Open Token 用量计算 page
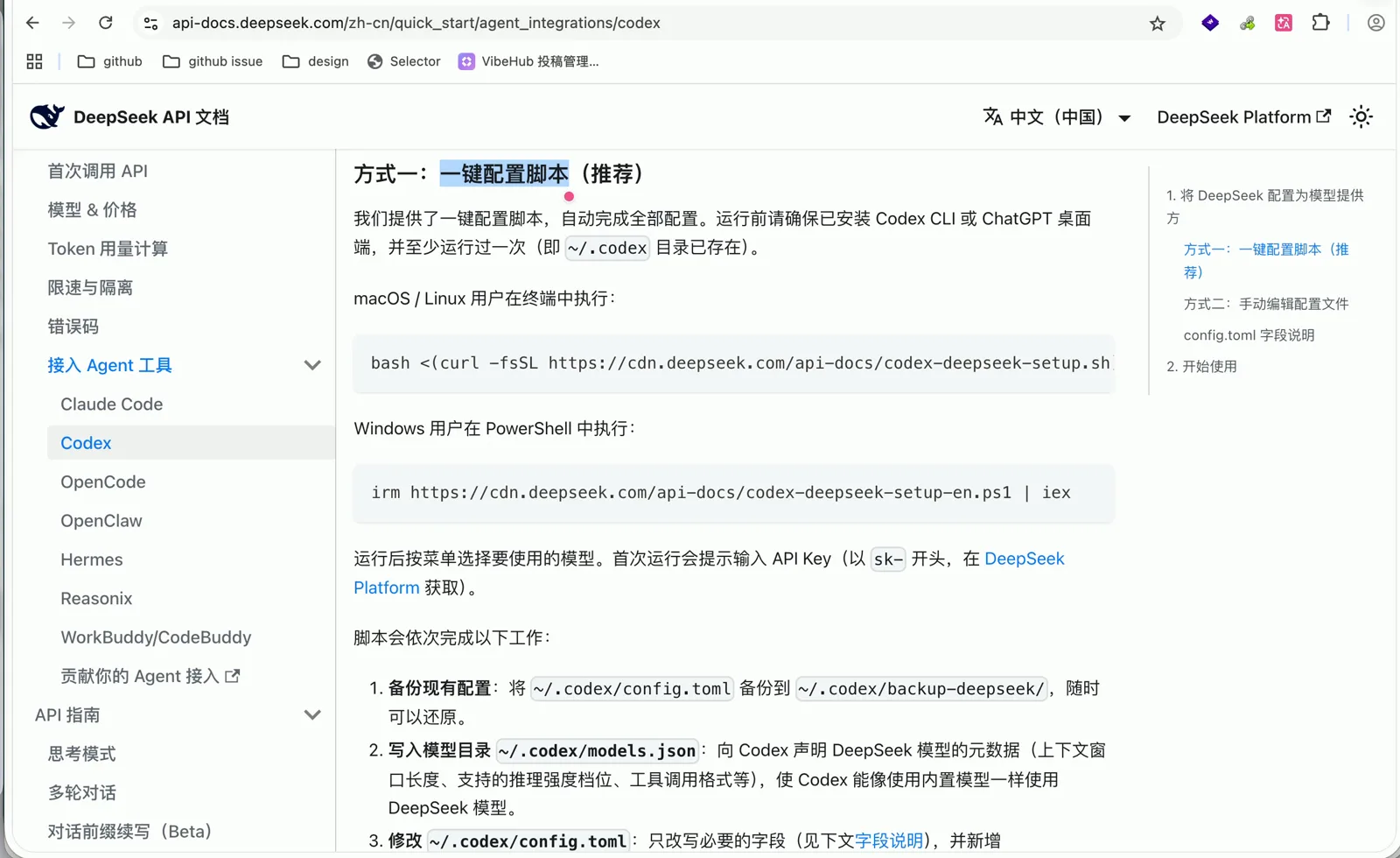 [108, 249]
